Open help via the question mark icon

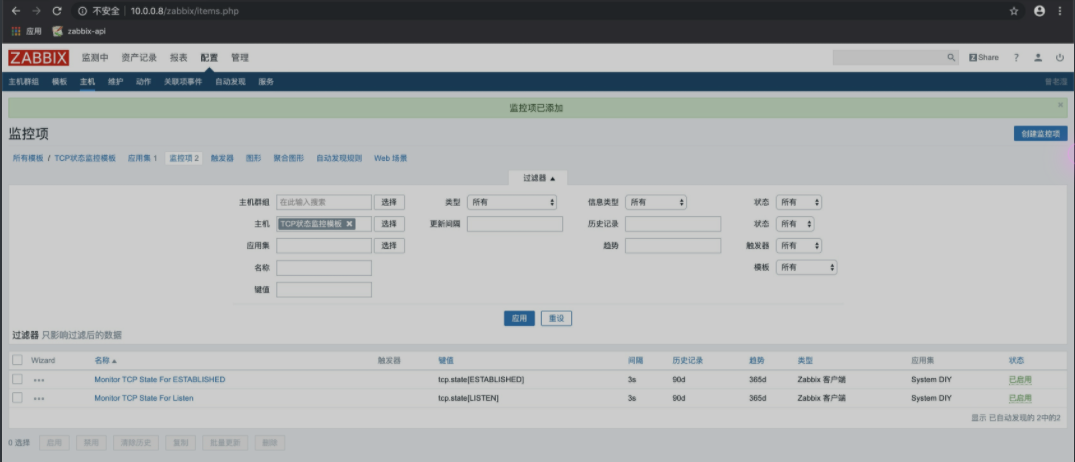(x=1017, y=58)
